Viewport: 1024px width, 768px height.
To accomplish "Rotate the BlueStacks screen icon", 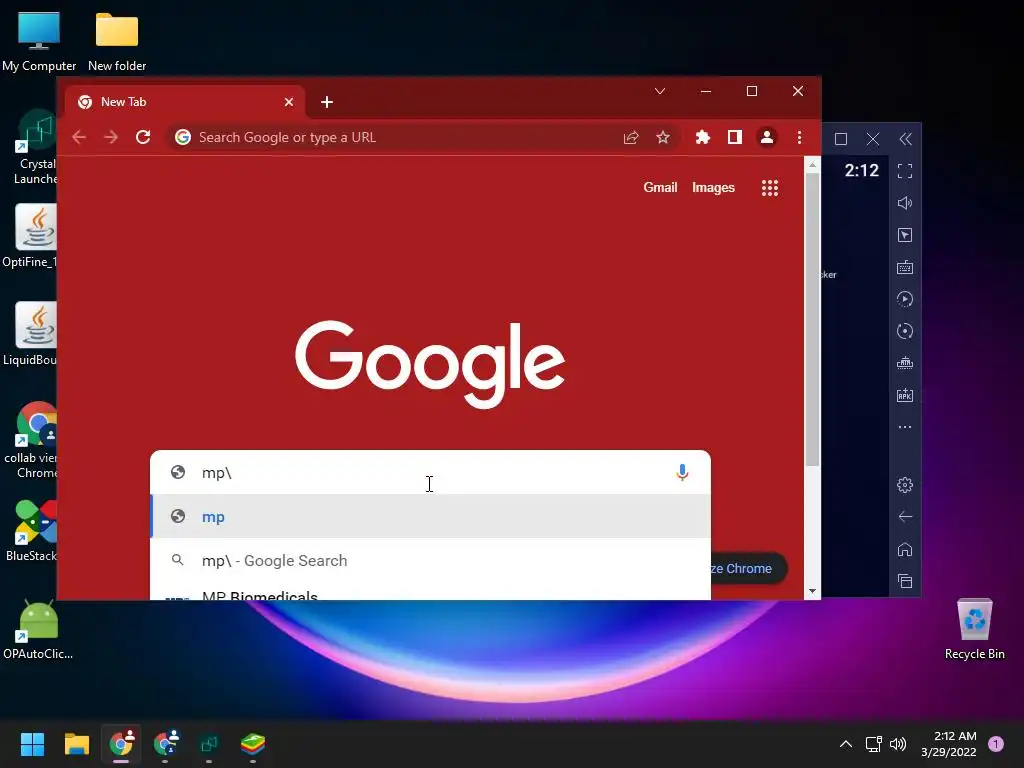I will tap(904, 331).
